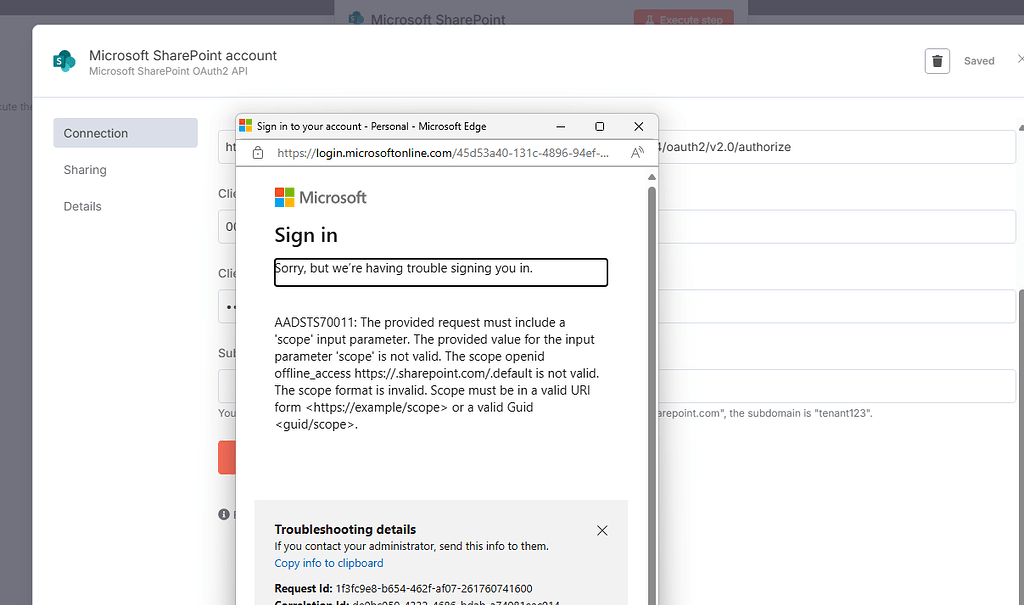Click the SharePoint logo in the dialog header
The width and height of the screenshot is (1024, 605).
[x=64, y=61]
